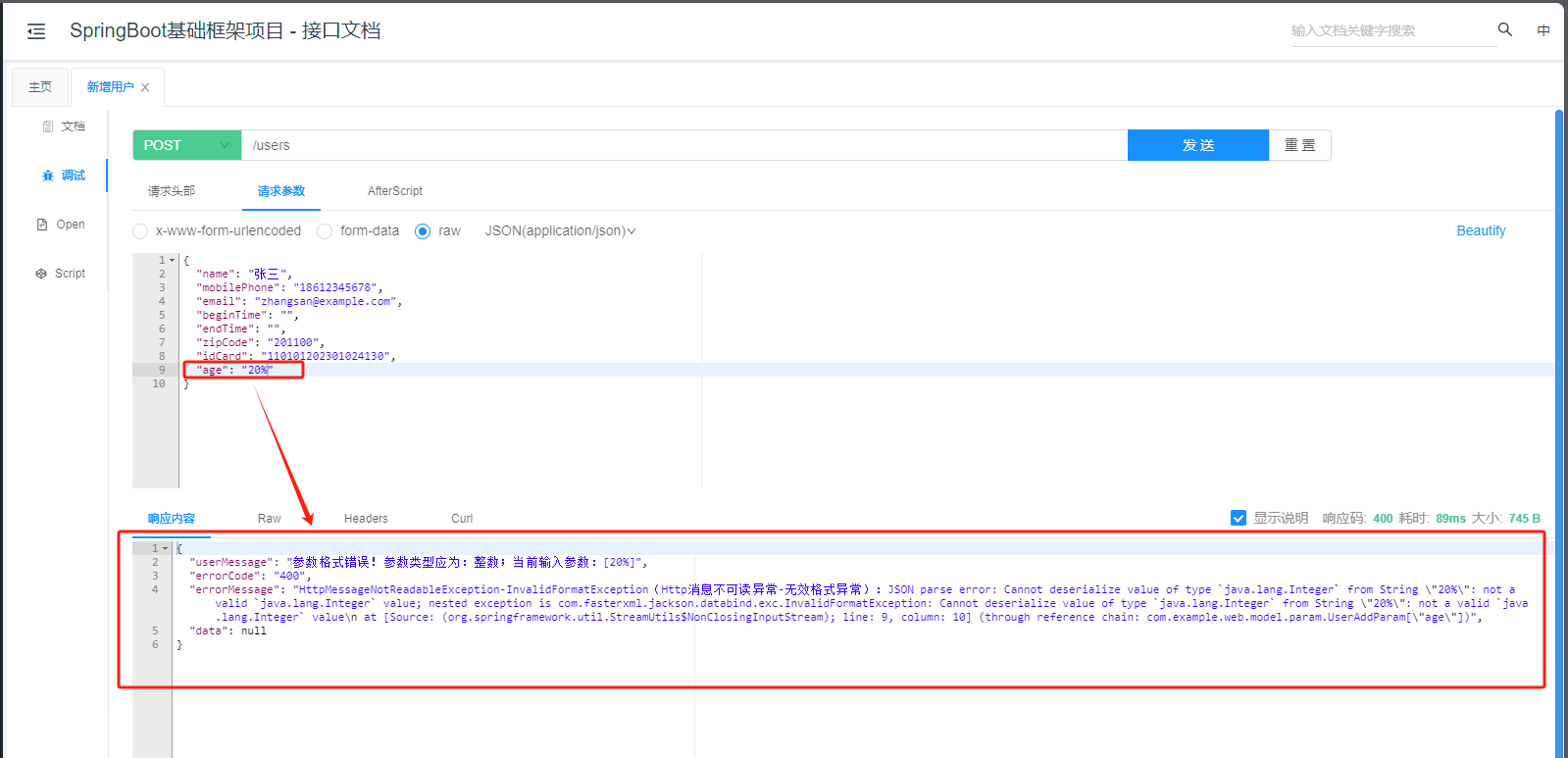Switch language with the 中 icon
The height and width of the screenshot is (758, 1568).
(1543, 30)
